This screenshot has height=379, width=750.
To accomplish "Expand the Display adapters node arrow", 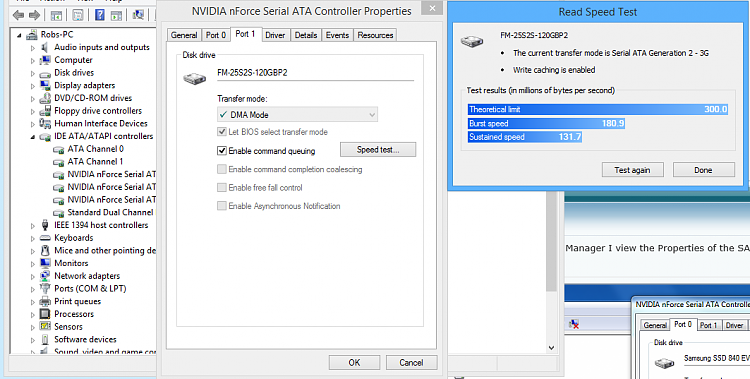I will coord(33,86).
